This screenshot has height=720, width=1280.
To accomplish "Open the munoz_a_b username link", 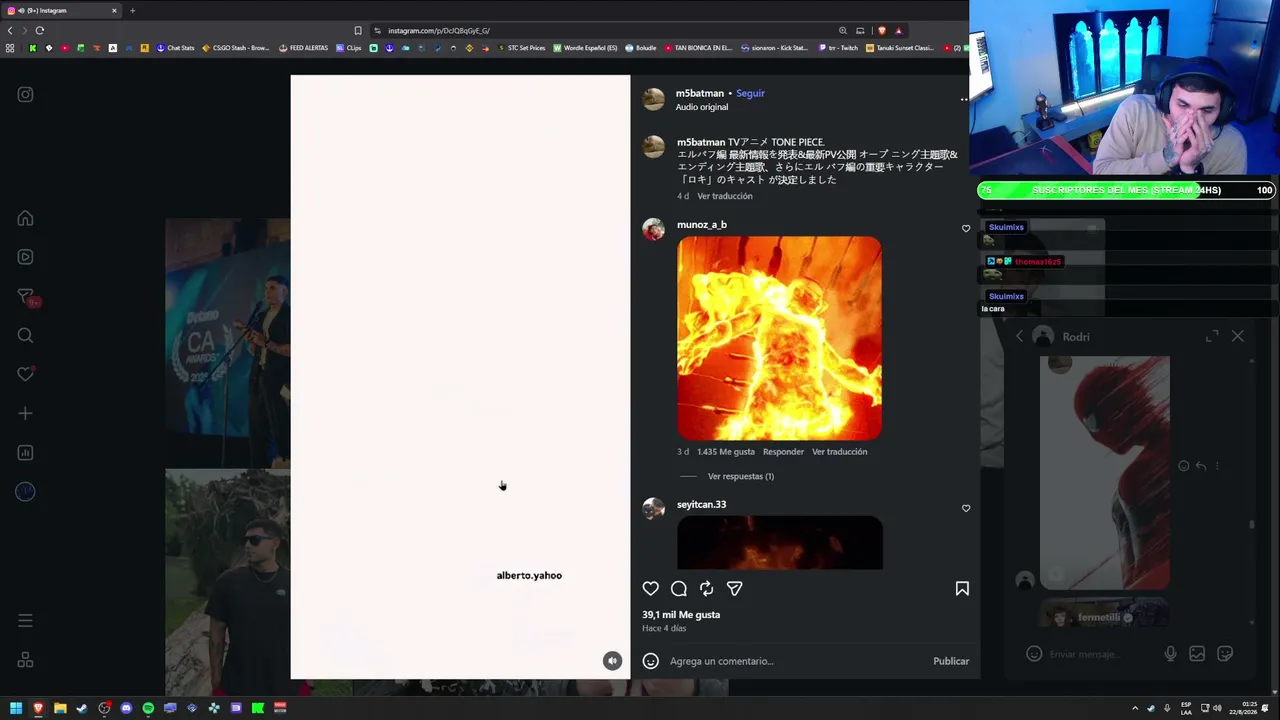I will tap(702, 225).
